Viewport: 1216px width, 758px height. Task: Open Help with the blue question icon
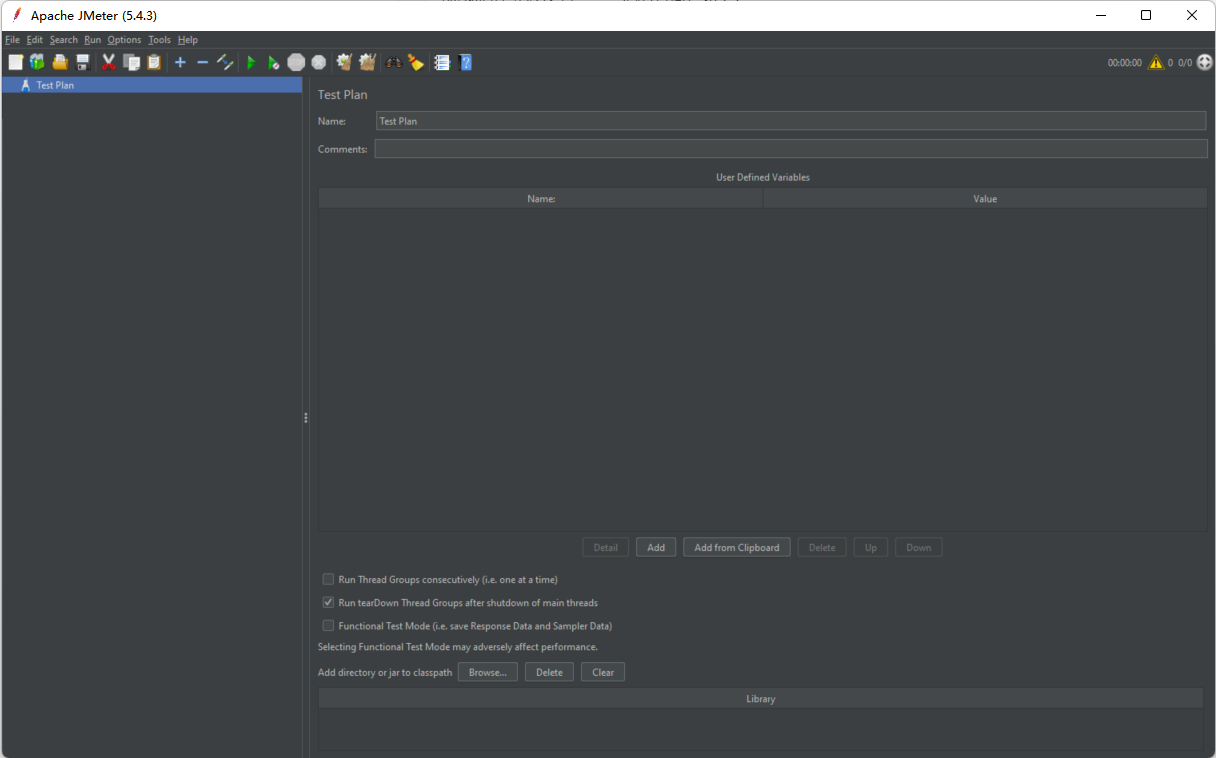point(465,62)
